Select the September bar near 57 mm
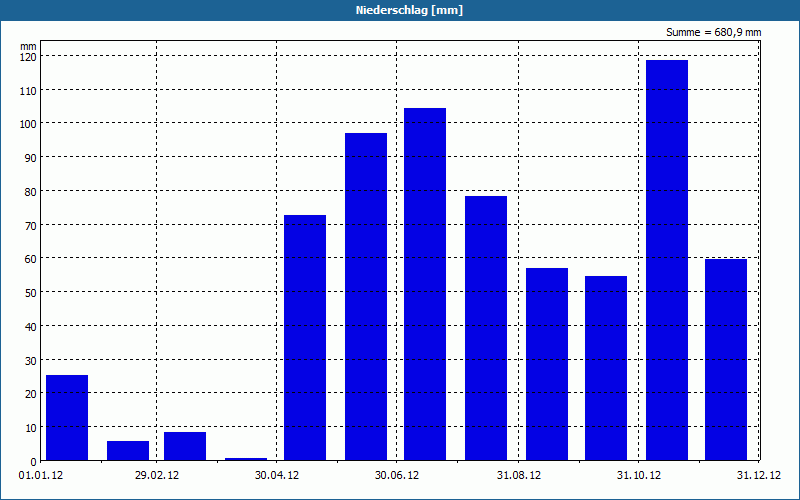 pos(547,364)
